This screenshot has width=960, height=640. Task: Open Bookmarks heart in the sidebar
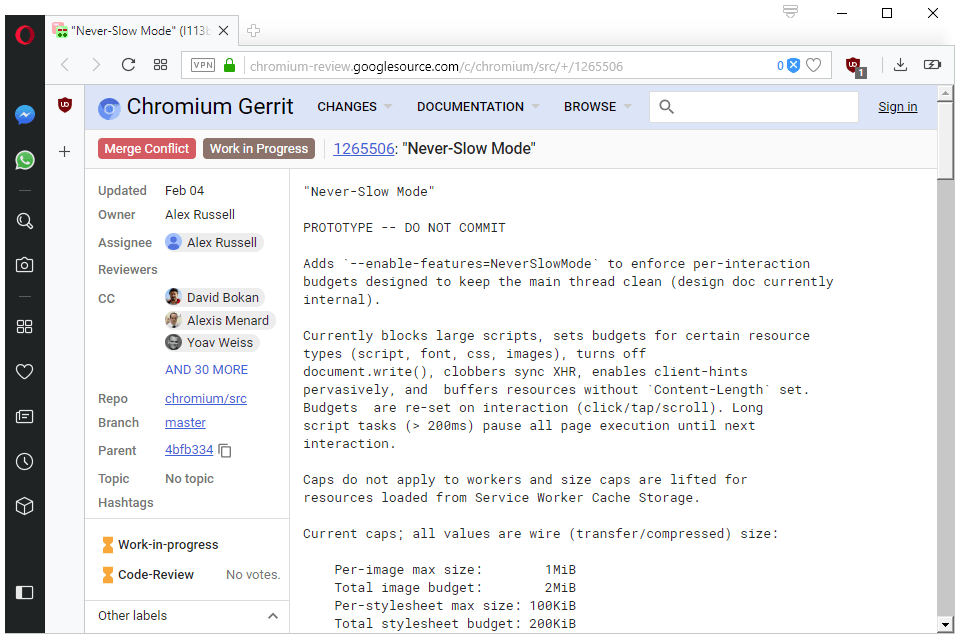(24, 371)
